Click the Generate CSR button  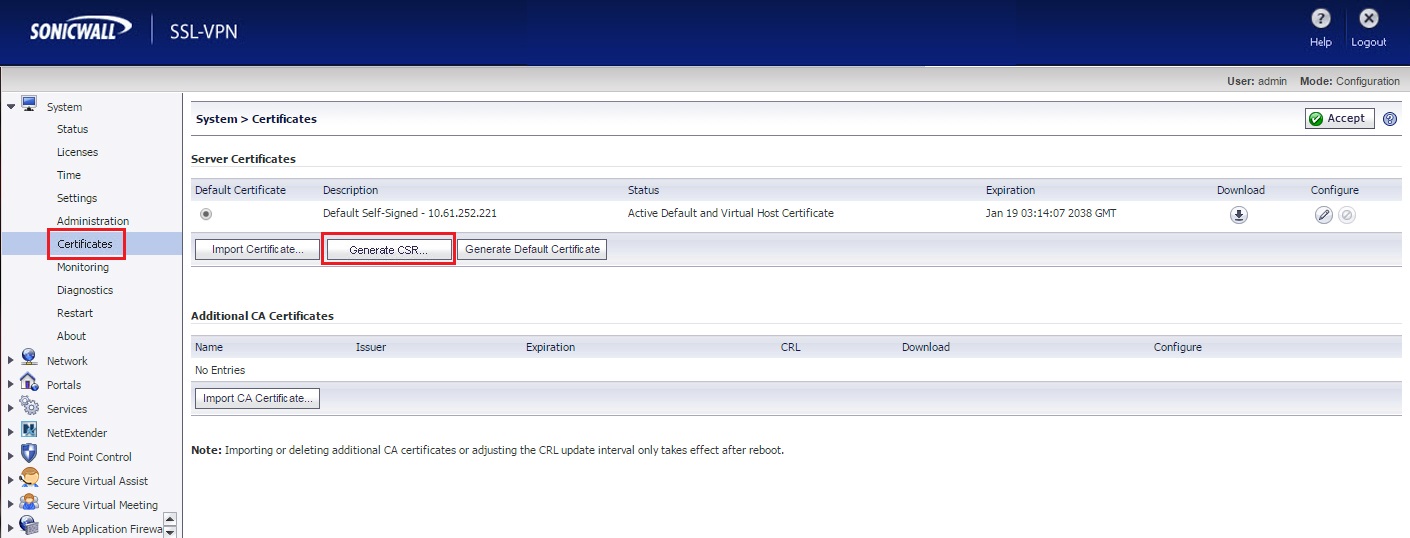388,250
